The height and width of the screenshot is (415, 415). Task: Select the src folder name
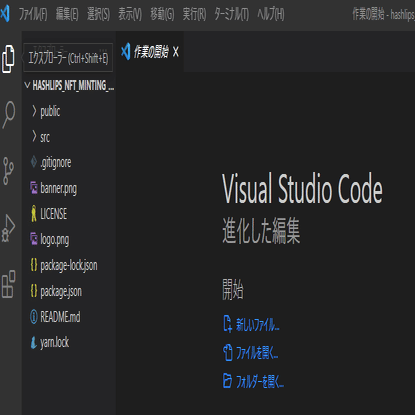pyautogui.click(x=45, y=137)
